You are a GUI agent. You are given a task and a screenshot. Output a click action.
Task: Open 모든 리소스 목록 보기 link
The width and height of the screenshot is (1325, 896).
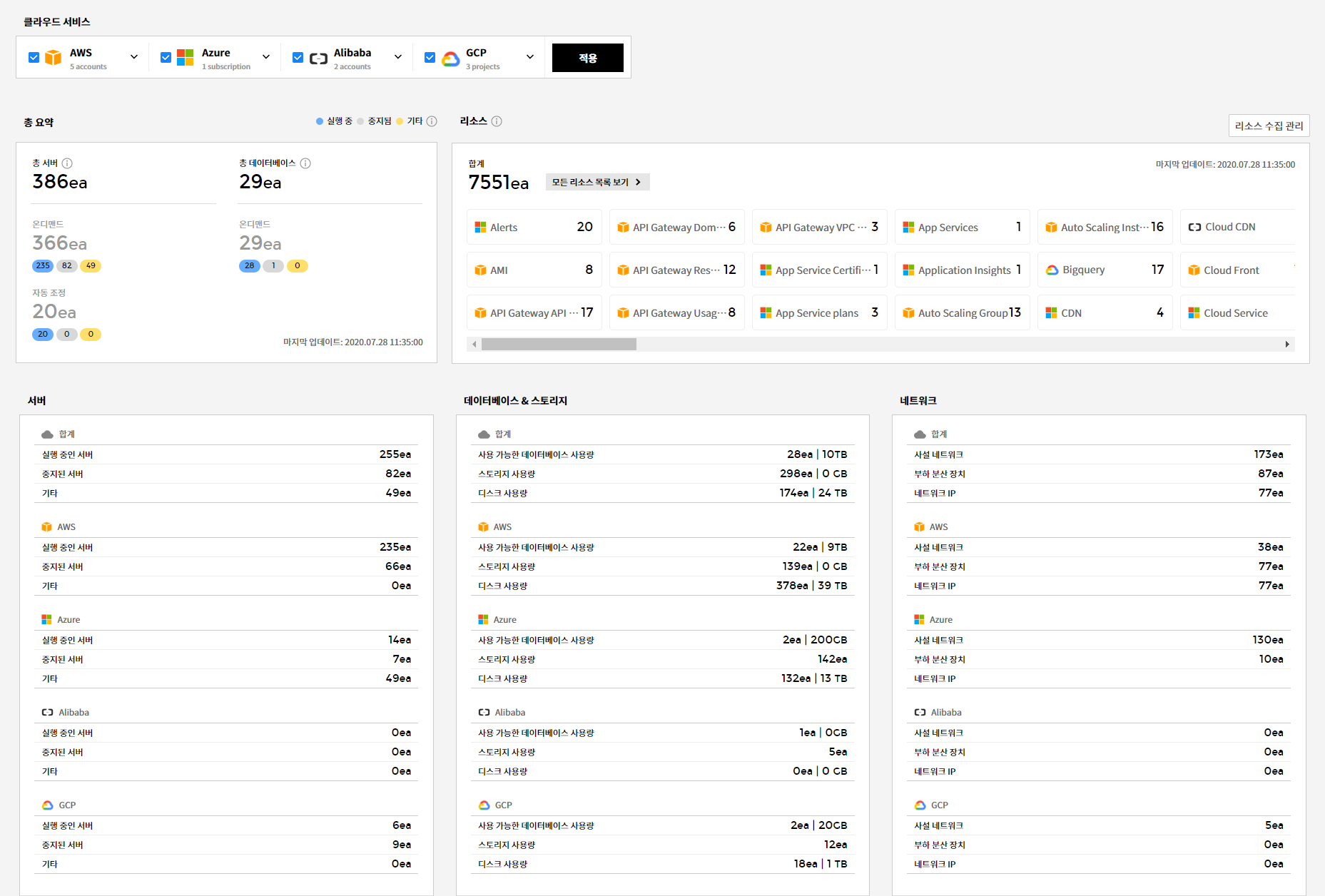point(596,182)
